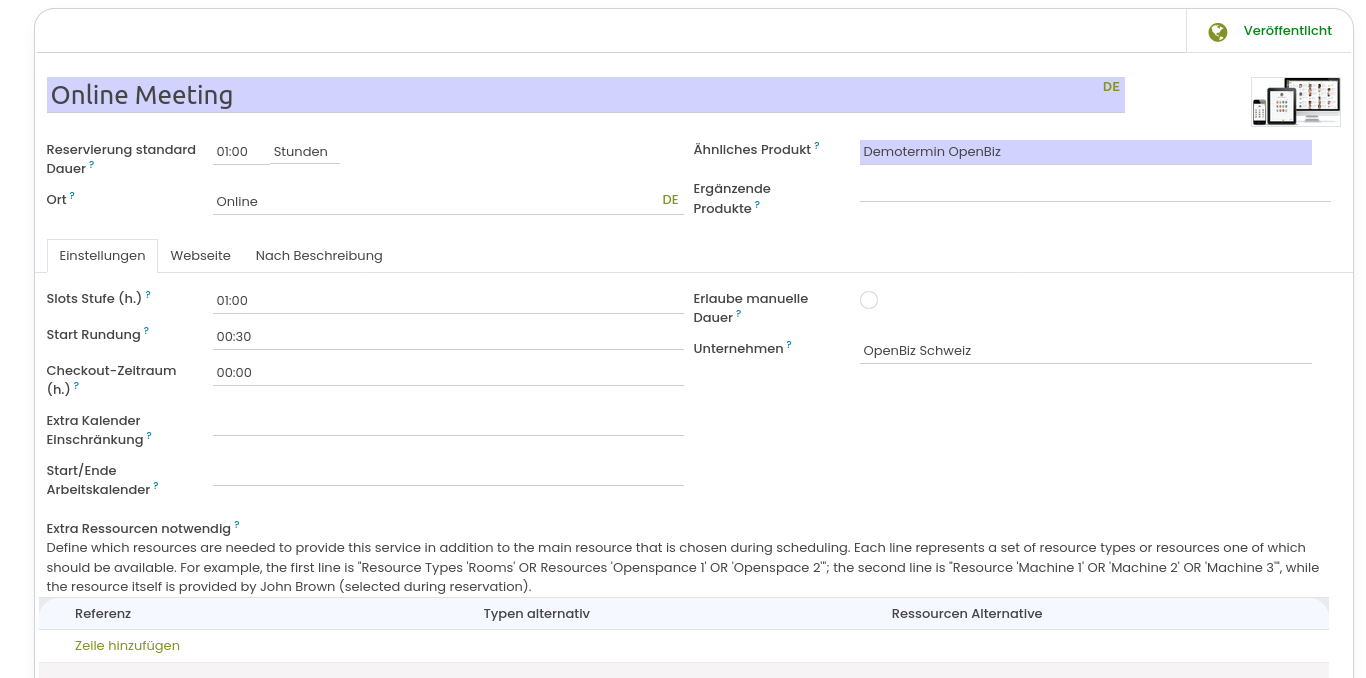Open the Nach Beschreibung tab
The width and height of the screenshot is (1366, 678).
[x=319, y=256]
